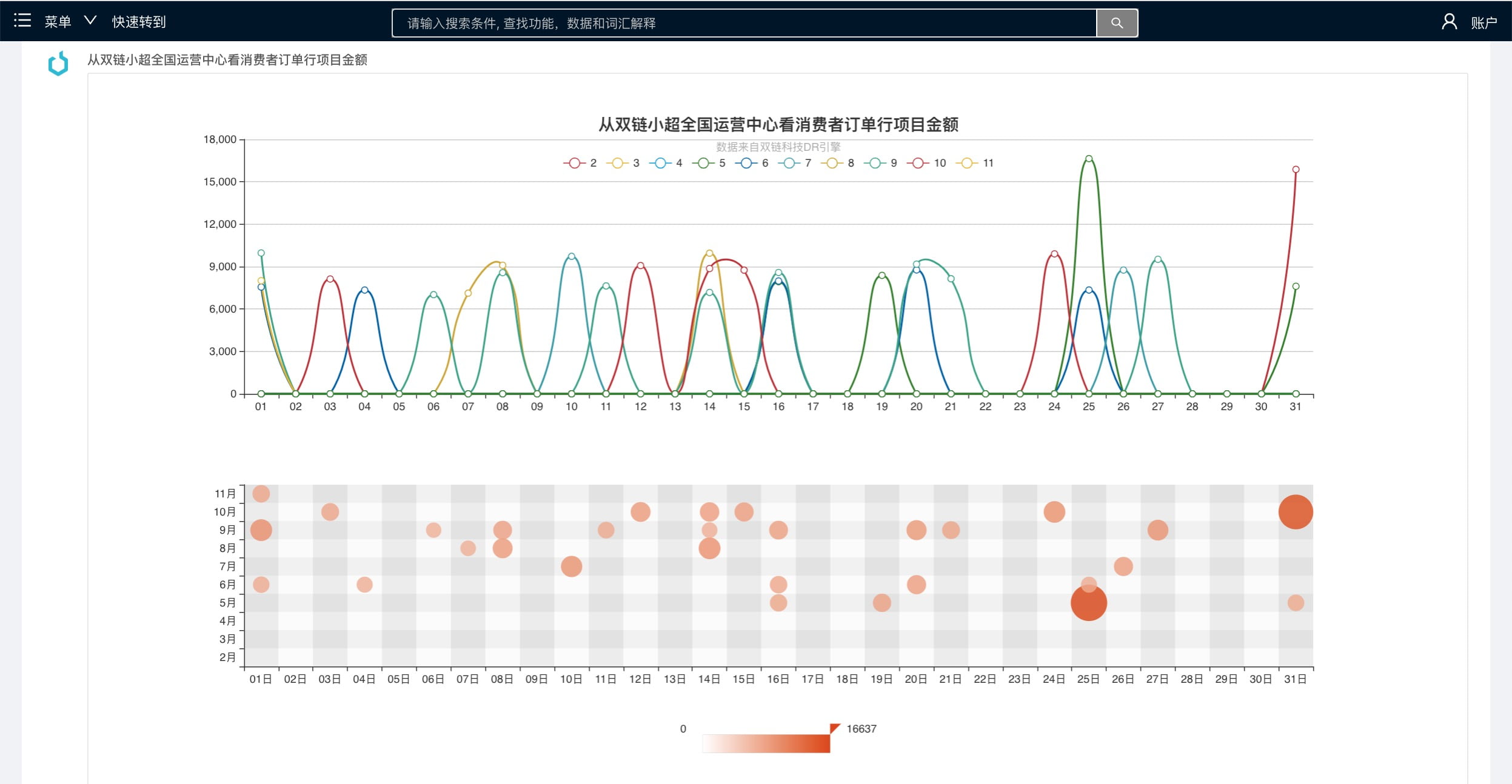Open the hamburger menu icon
Screen dimensions: 1512x784
(22, 21)
